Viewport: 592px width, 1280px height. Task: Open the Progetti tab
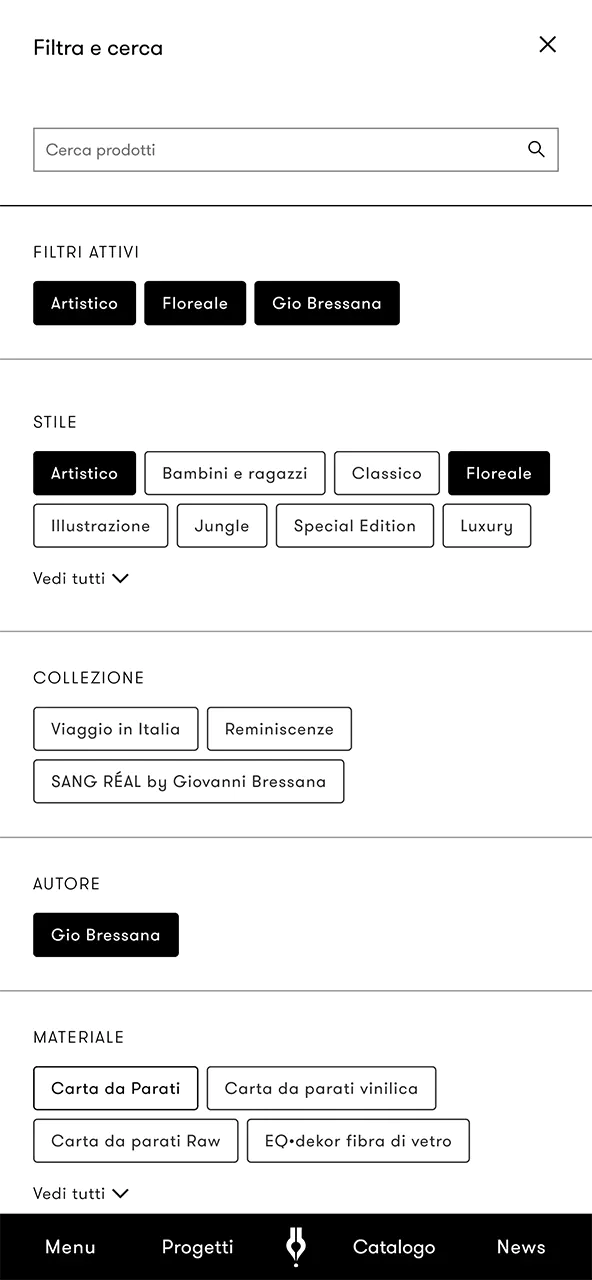point(197,1247)
